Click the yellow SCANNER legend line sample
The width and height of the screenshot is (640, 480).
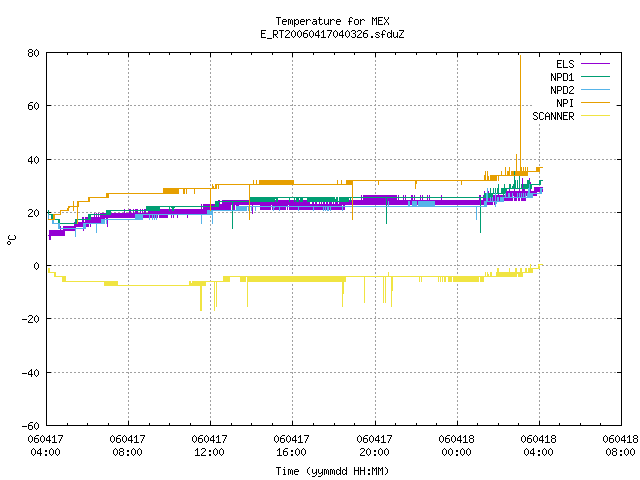[595, 116]
